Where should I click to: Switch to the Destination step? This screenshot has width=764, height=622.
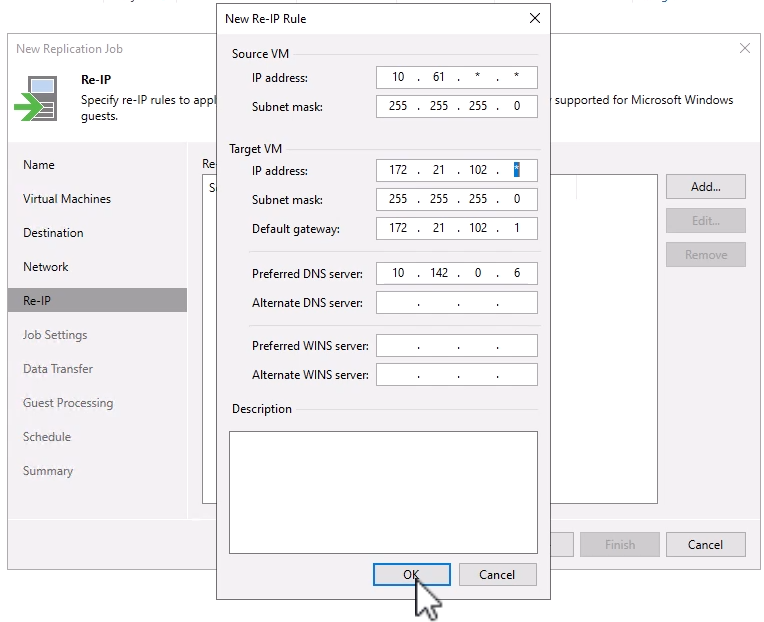point(53,233)
